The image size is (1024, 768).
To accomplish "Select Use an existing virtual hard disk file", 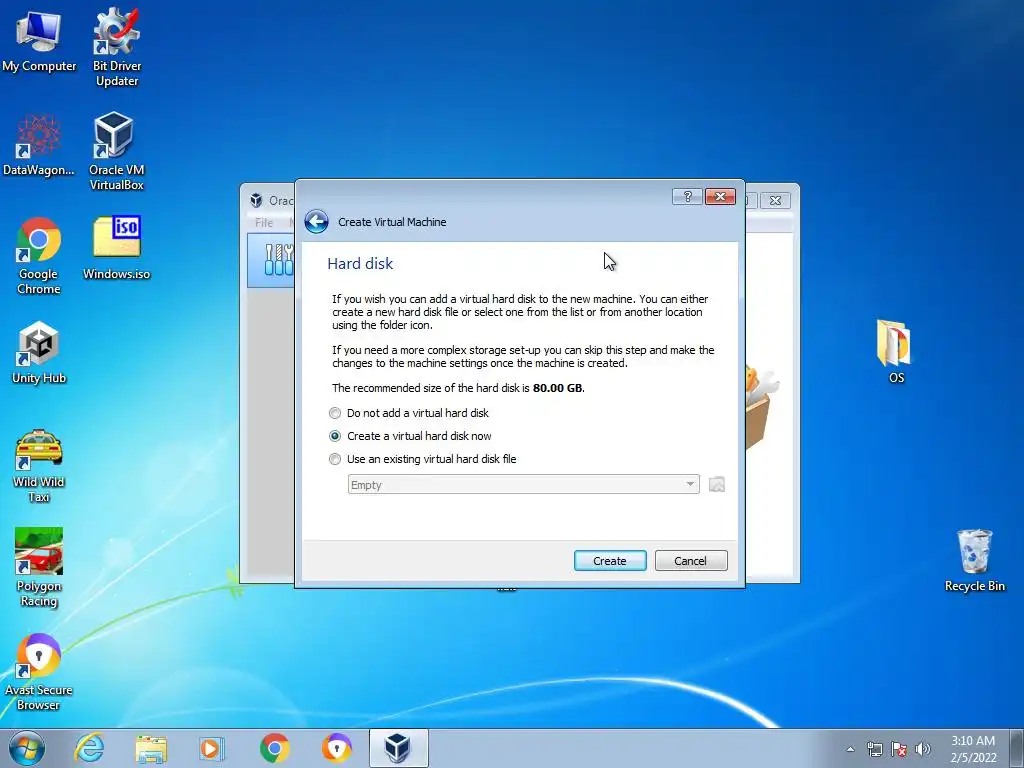I will point(423,459).
